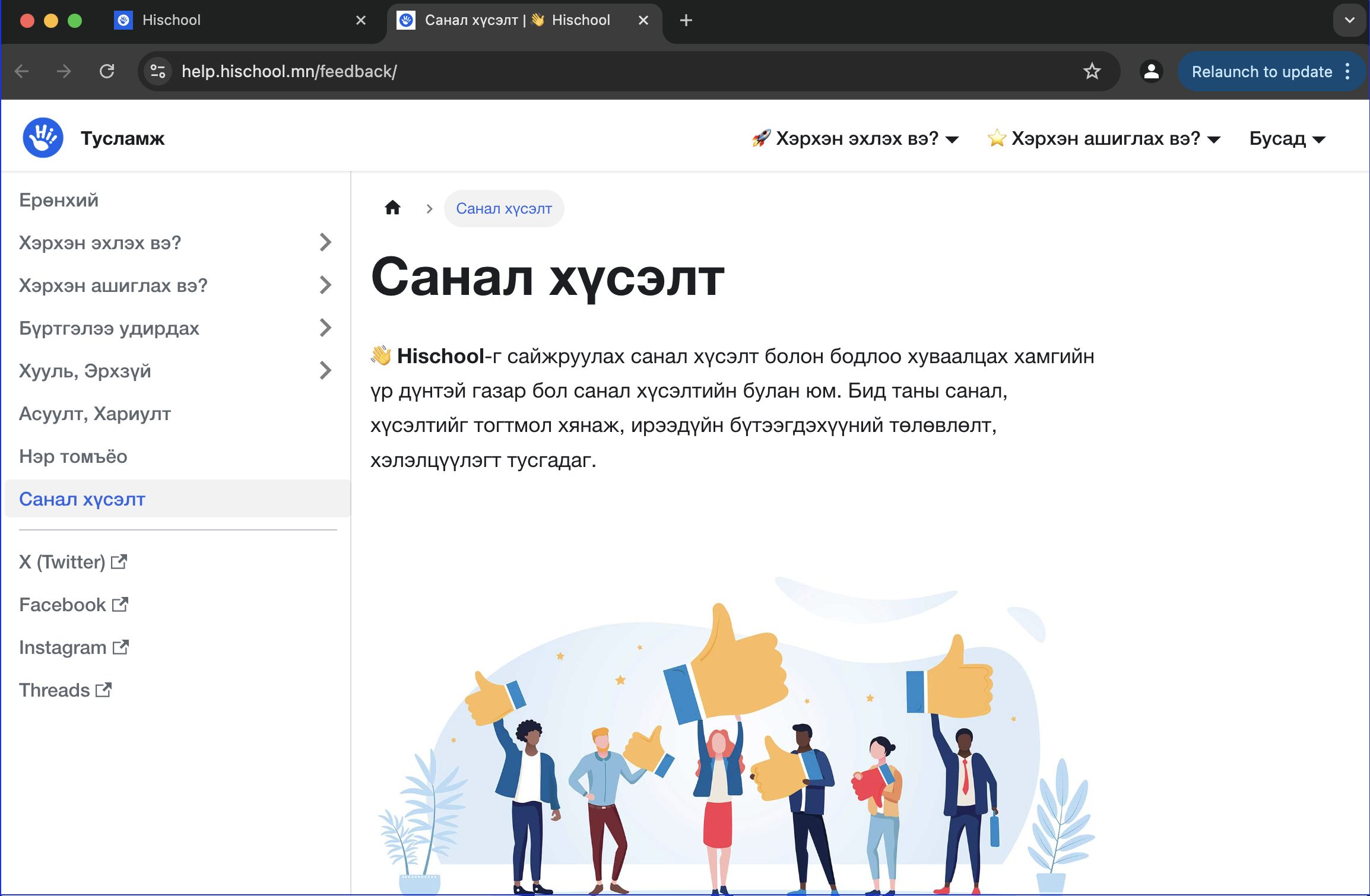Go back to the previous page
The height and width of the screenshot is (896, 1370).
[x=22, y=71]
